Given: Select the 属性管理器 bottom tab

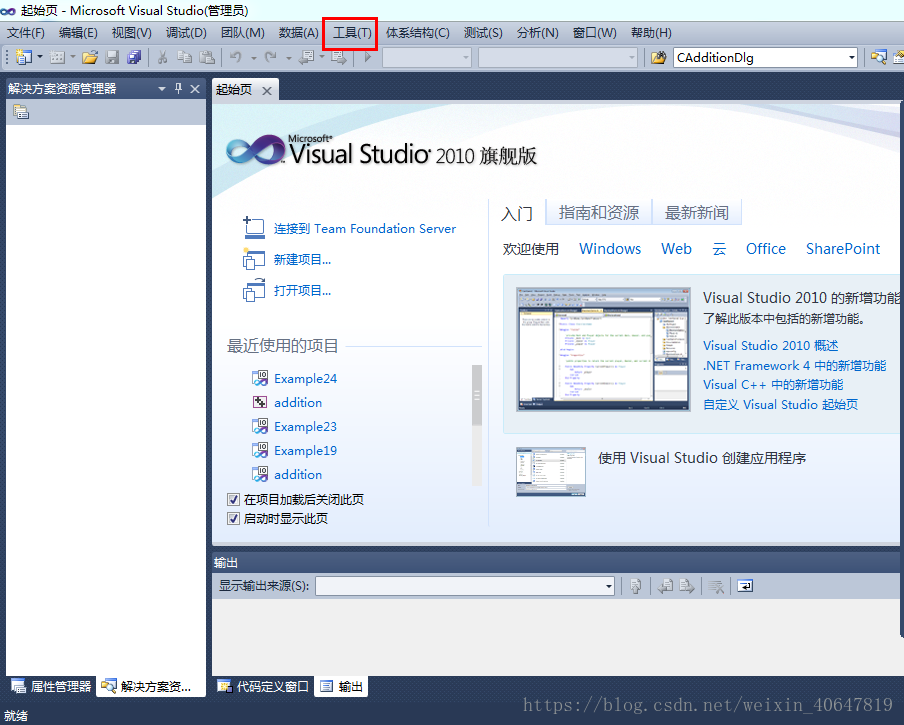Looking at the screenshot, I should [x=52, y=686].
